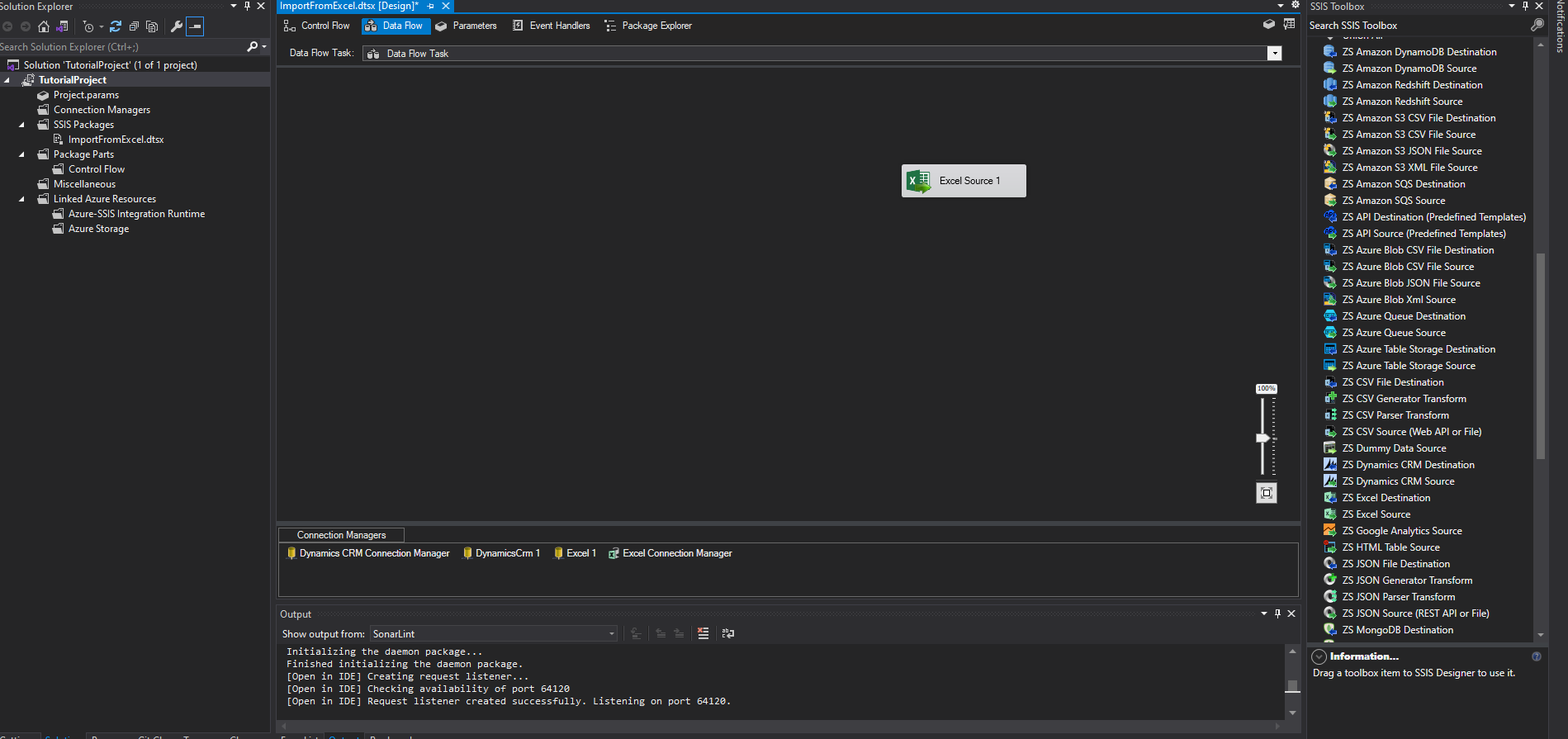Focus the Search Solution Explorer field

click(122, 47)
